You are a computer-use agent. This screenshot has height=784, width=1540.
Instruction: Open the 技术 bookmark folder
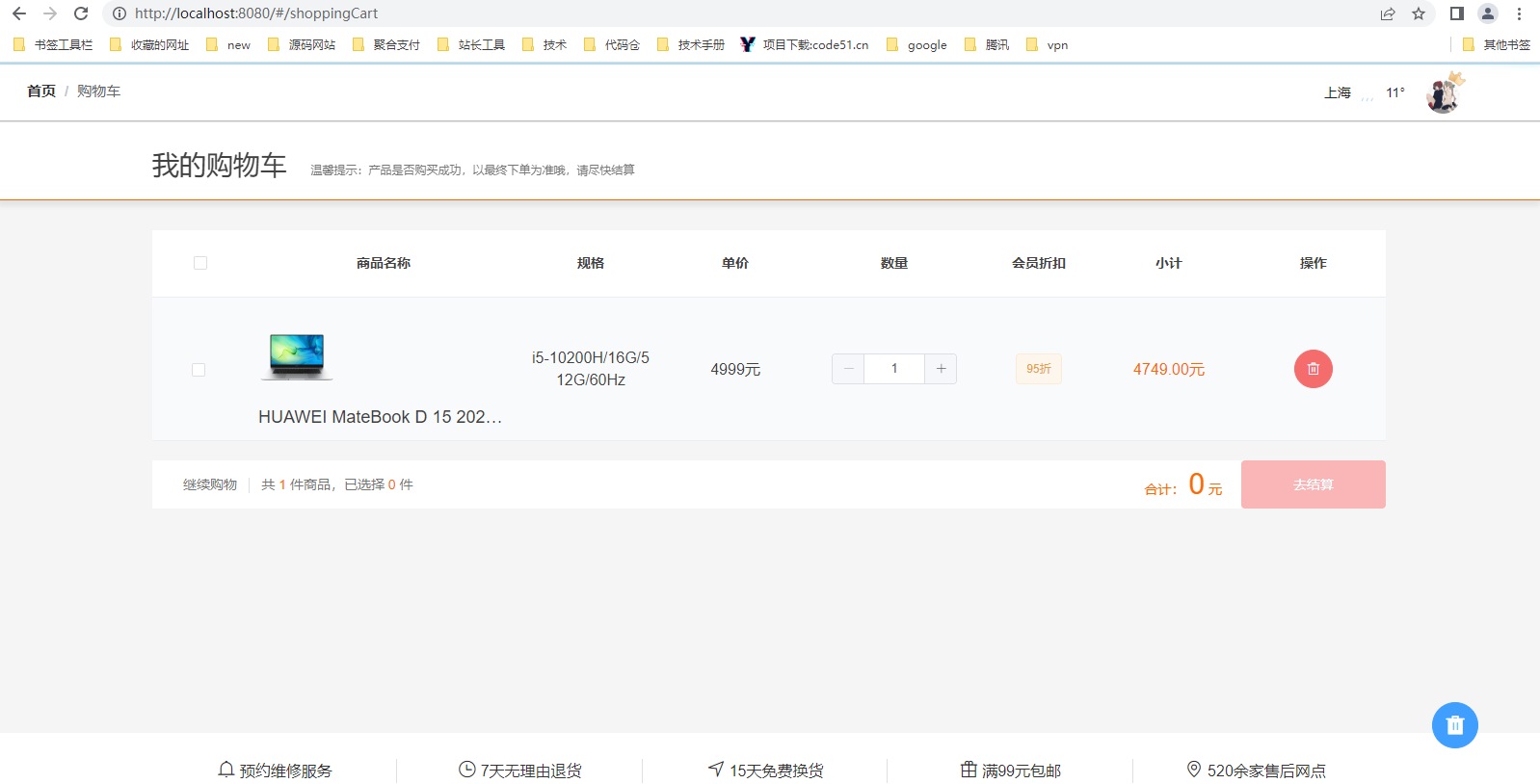(x=544, y=44)
